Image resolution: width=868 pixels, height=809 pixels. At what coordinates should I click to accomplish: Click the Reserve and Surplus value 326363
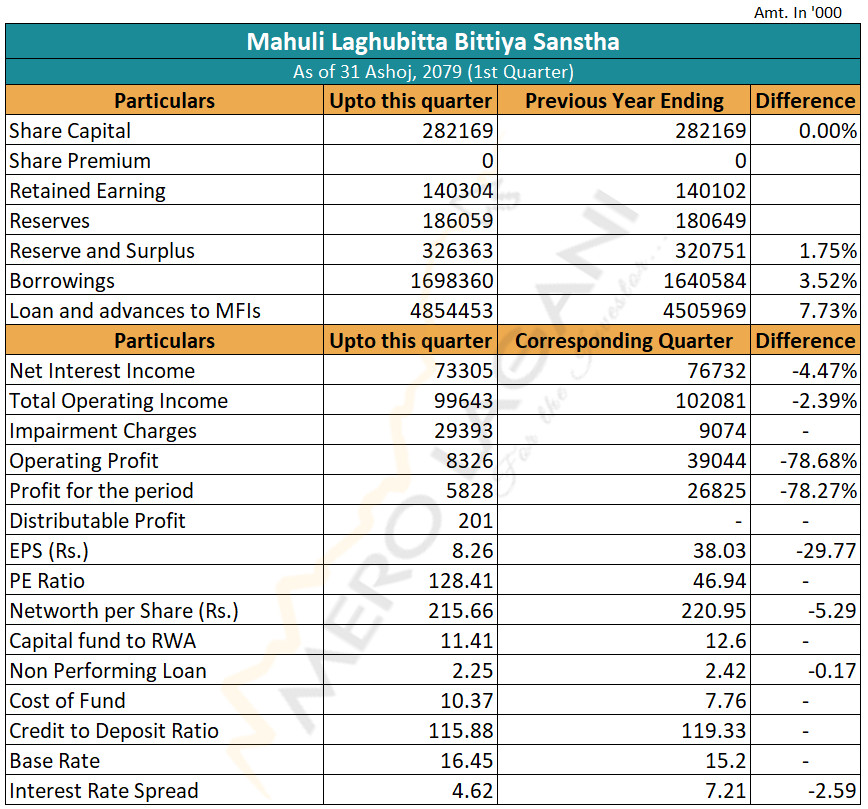pyautogui.click(x=457, y=251)
